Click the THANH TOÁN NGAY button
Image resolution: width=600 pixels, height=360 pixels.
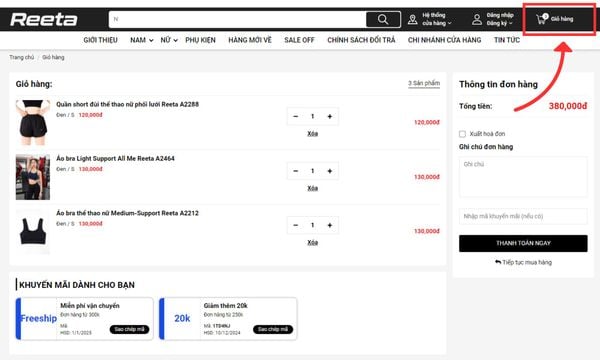523,243
